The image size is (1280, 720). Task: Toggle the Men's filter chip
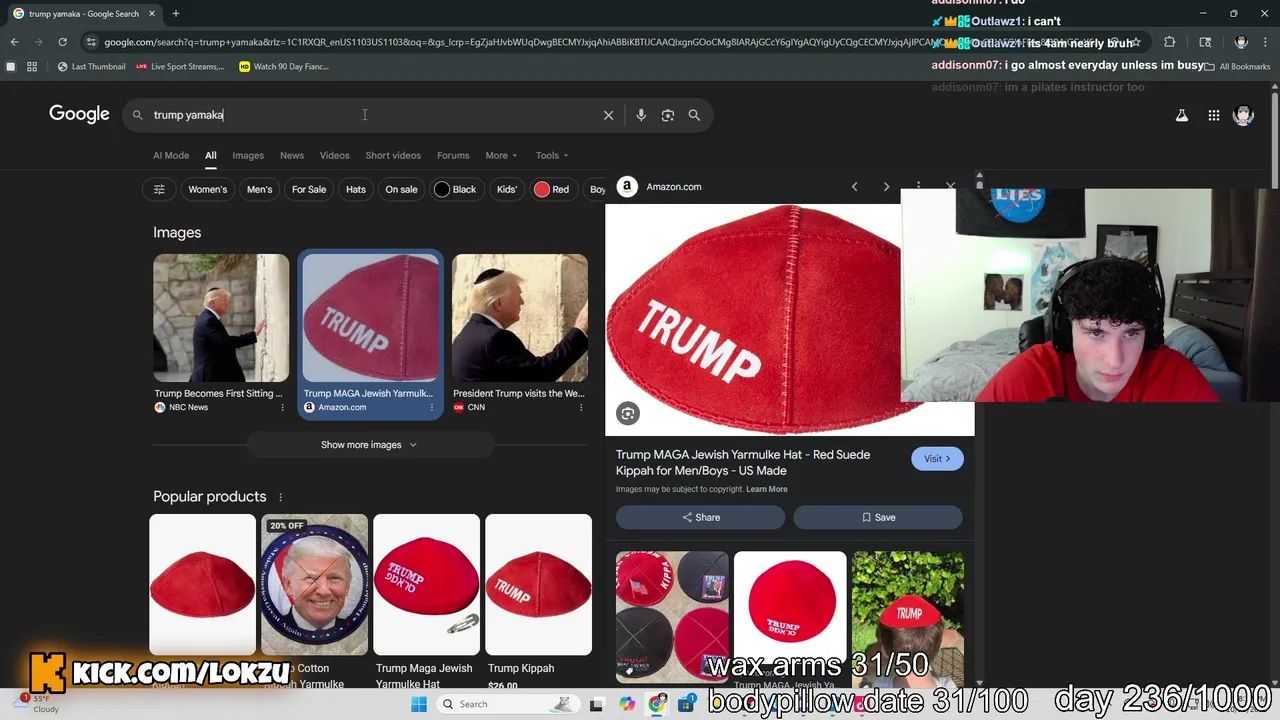(259, 189)
